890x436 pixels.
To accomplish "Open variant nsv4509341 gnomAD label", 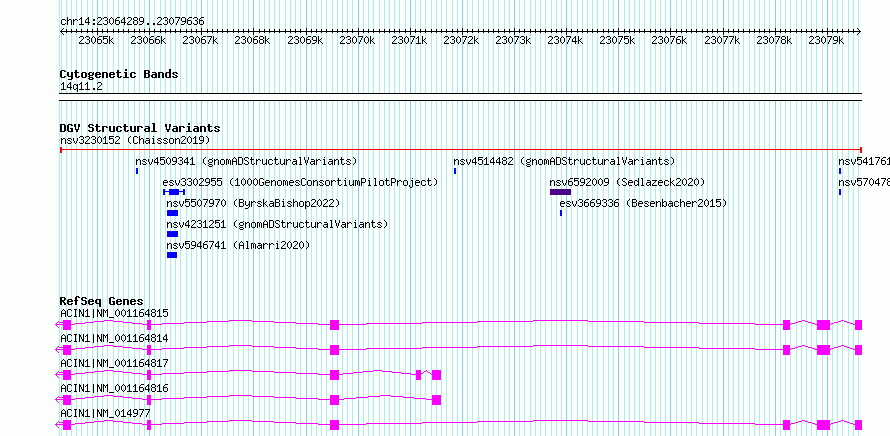I will pos(246,161).
